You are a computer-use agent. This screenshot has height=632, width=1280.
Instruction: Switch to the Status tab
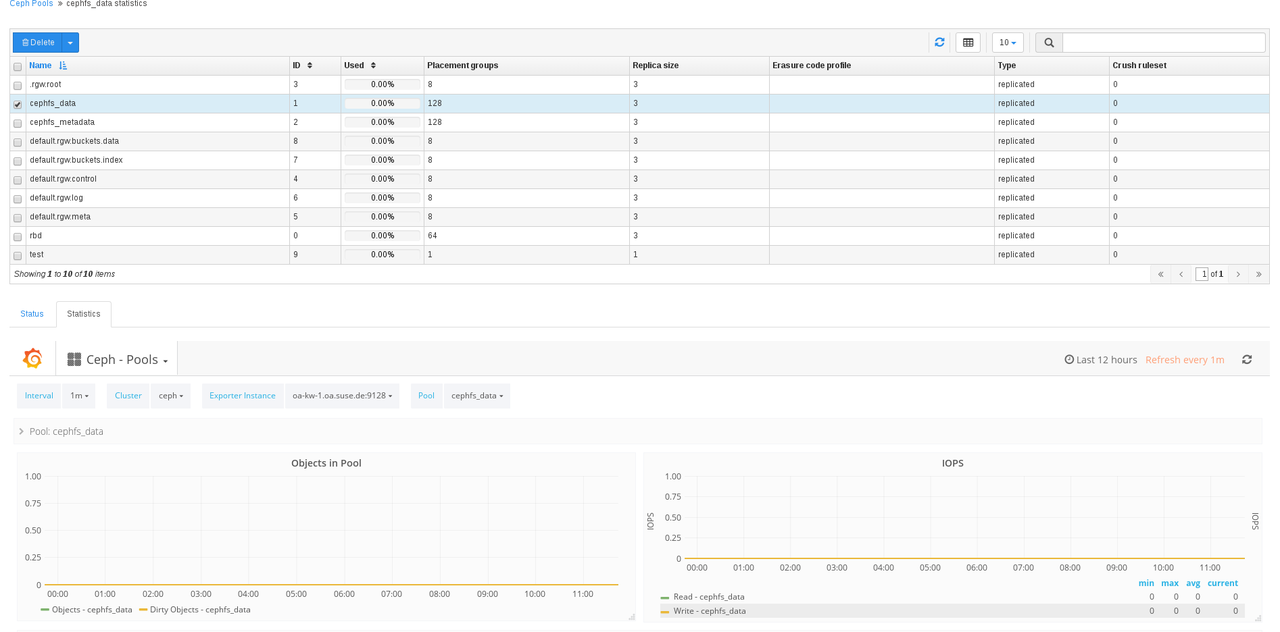pyautogui.click(x=32, y=314)
